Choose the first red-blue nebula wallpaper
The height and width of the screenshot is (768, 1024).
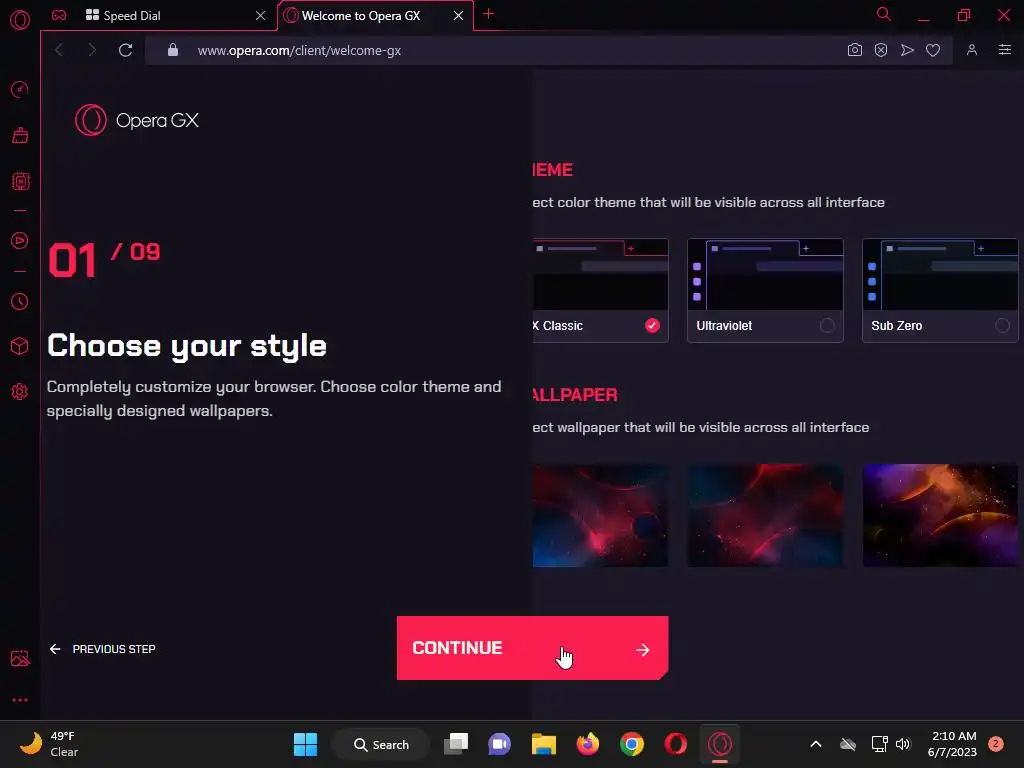point(600,515)
